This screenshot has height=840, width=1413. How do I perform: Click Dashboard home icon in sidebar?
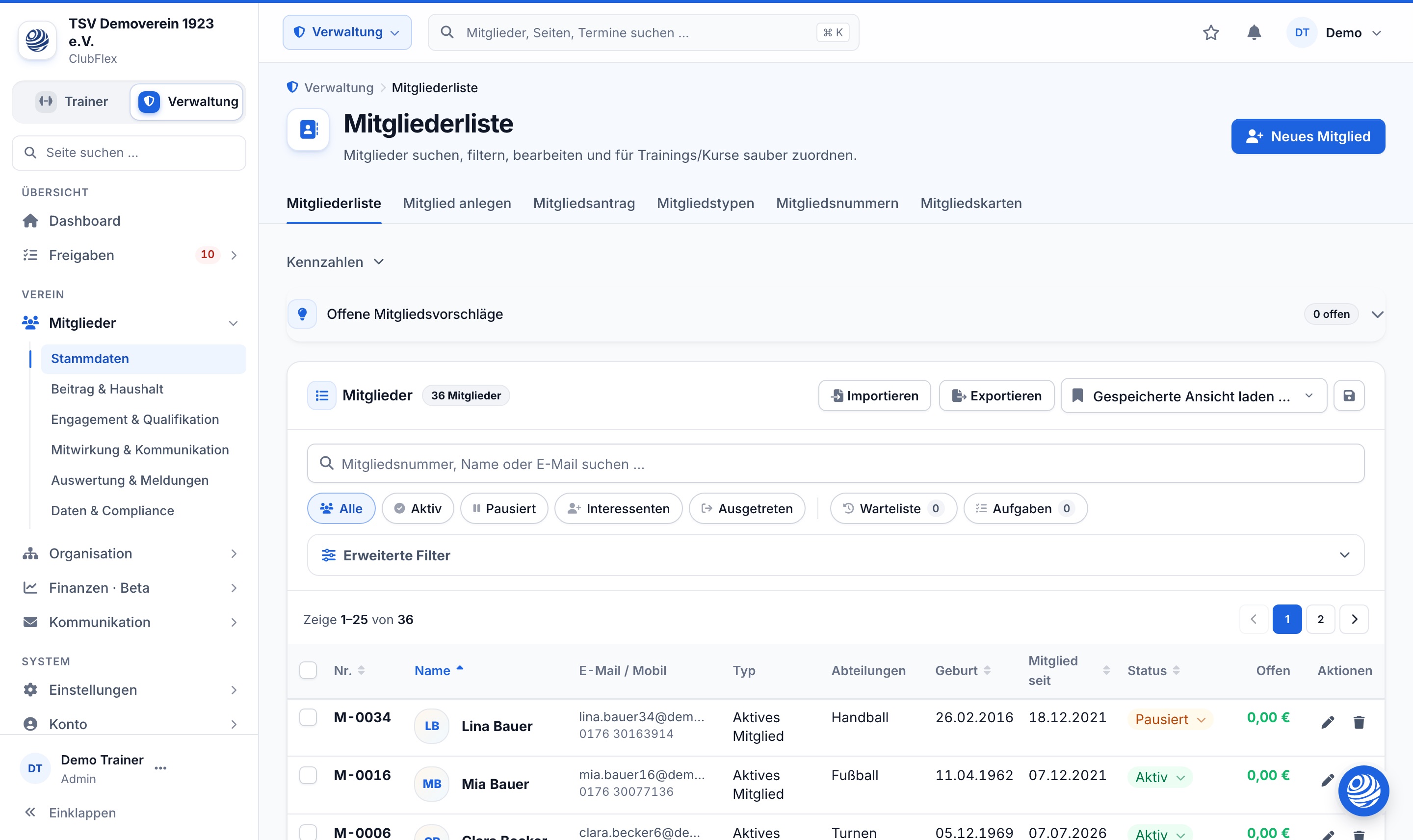tap(30, 221)
